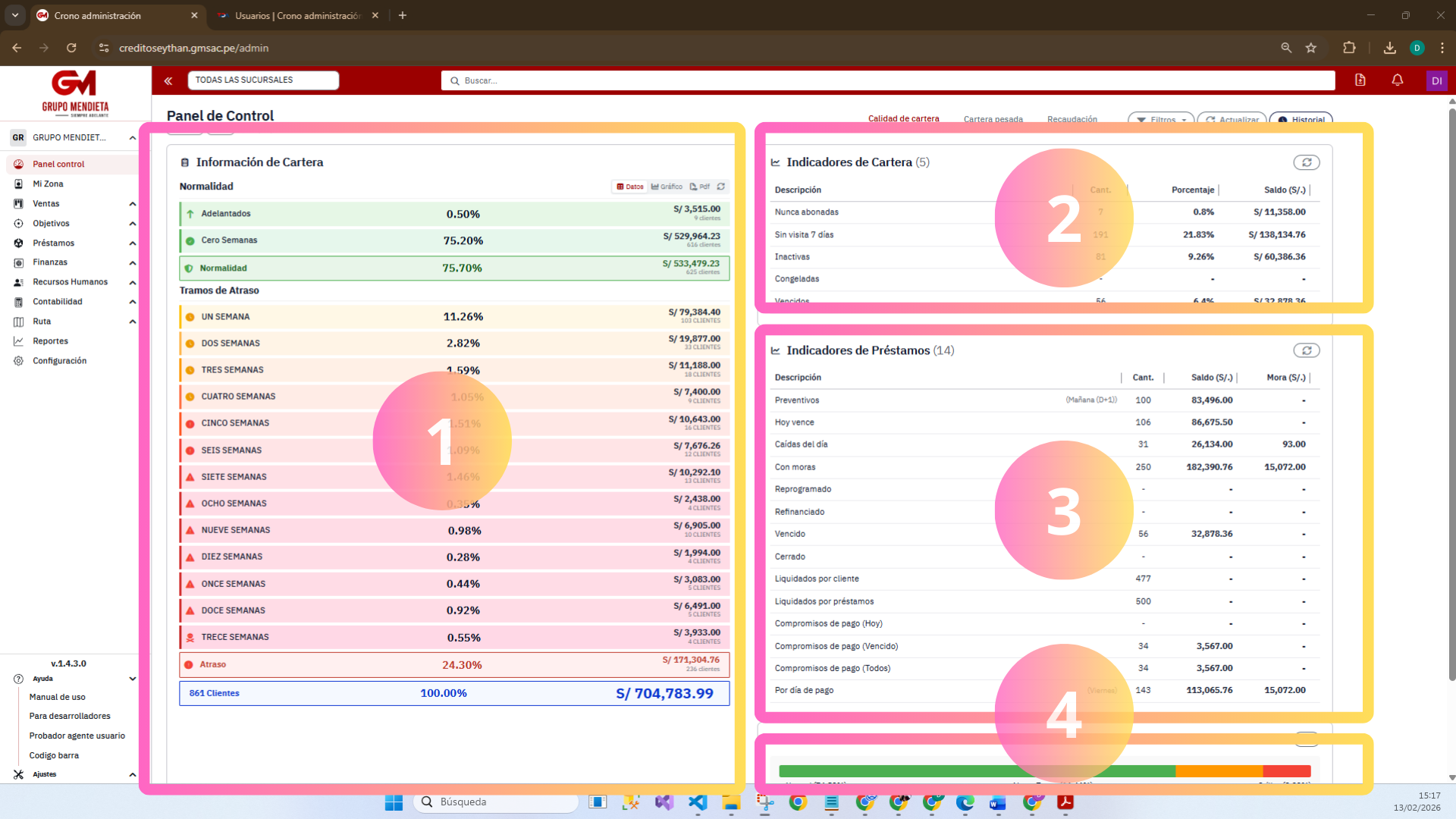Open Manual de uso link

pyautogui.click(x=58, y=697)
